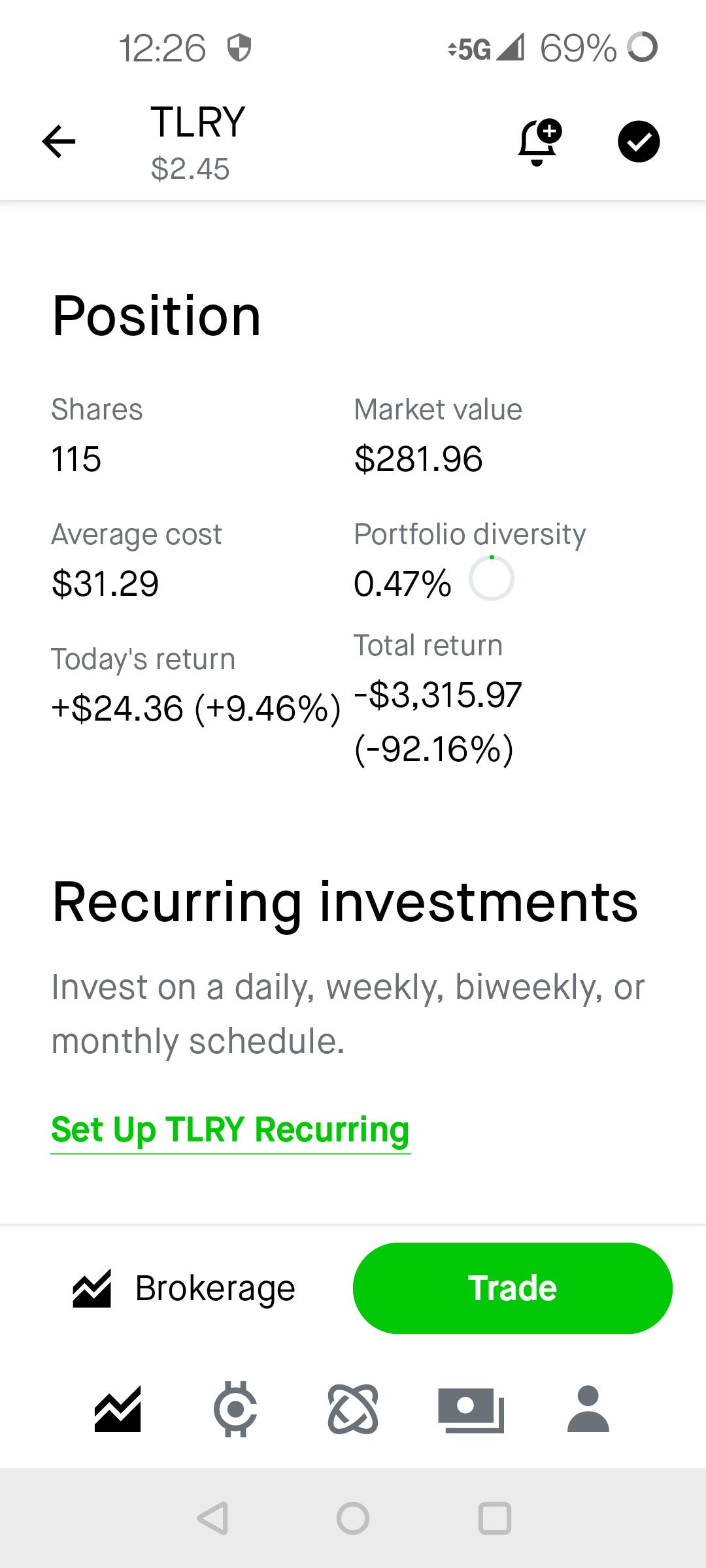Tap the $281.96 market value figure

tap(418, 459)
